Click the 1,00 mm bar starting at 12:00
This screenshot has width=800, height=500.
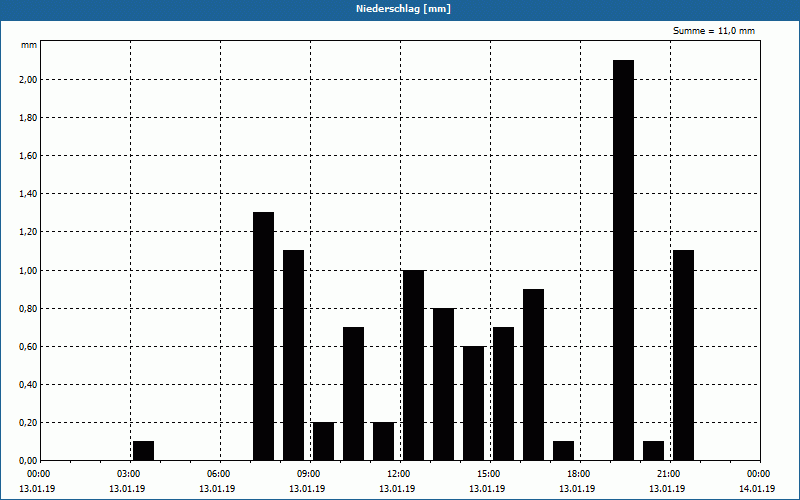[413, 365]
